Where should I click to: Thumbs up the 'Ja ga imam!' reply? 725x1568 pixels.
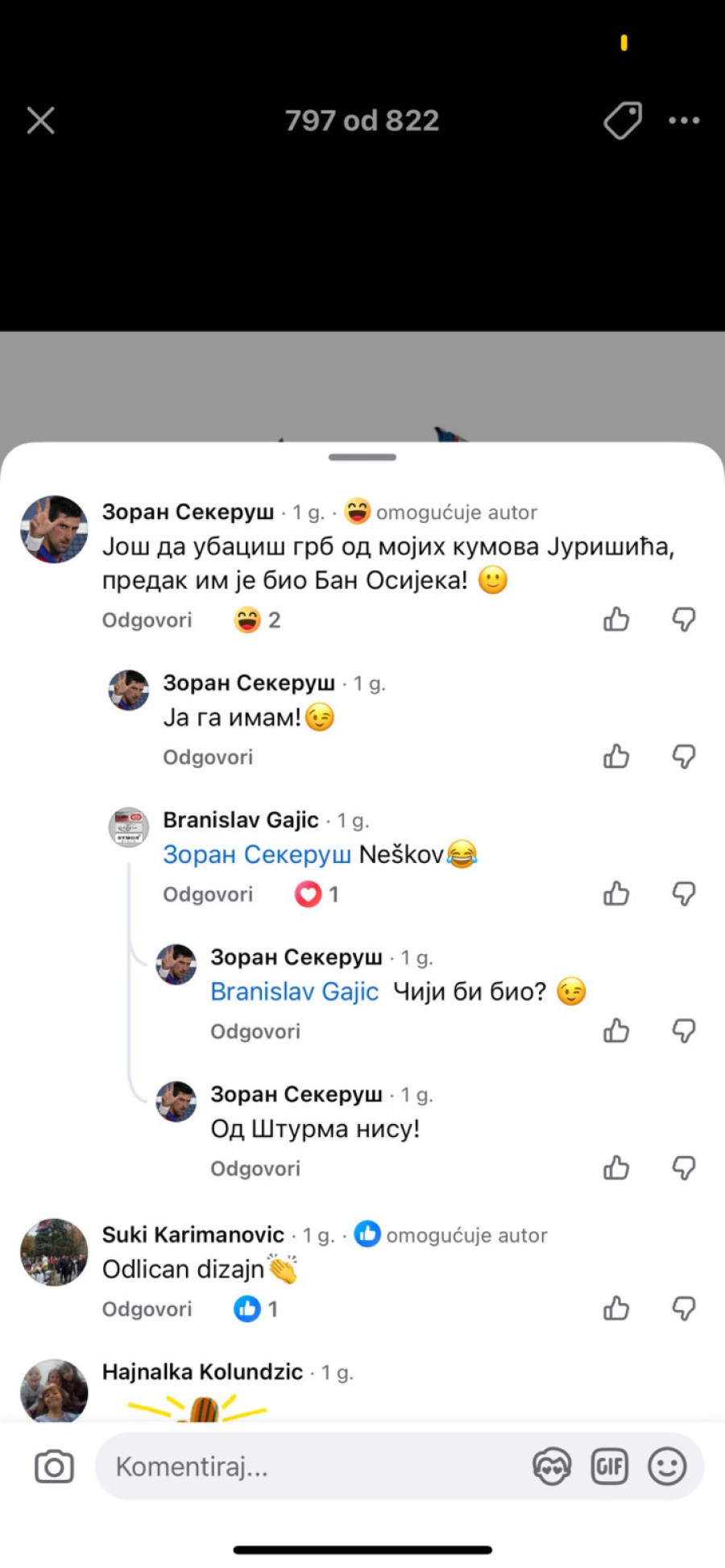pos(615,757)
